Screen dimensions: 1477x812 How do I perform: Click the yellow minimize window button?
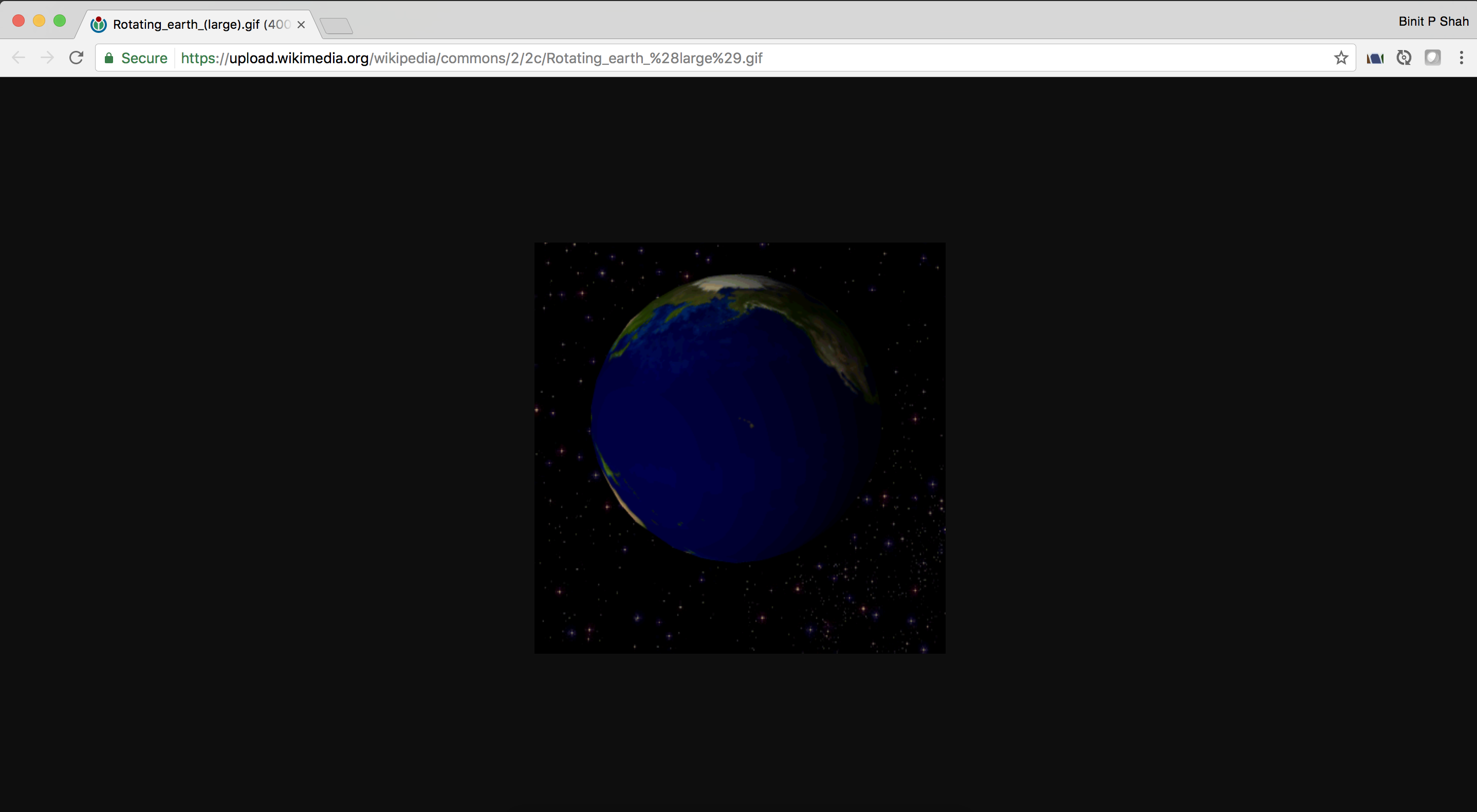(39, 21)
